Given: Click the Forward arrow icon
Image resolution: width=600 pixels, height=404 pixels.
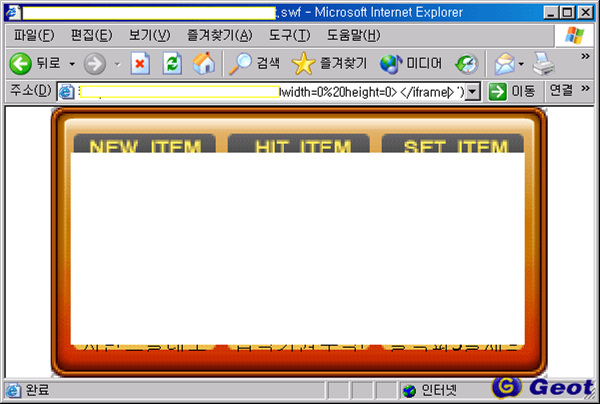Looking at the screenshot, I should (x=95, y=64).
